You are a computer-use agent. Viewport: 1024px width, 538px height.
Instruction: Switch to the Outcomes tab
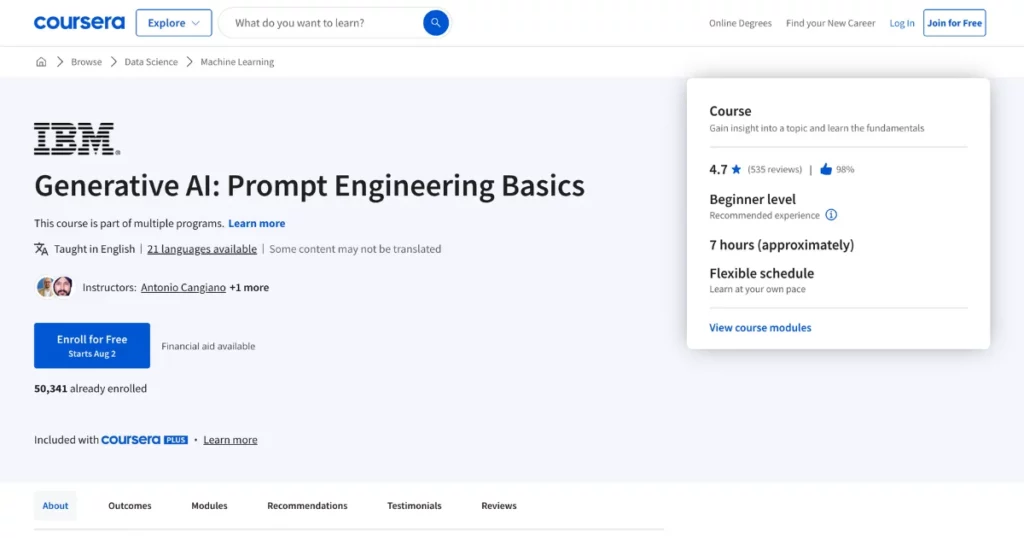130,506
